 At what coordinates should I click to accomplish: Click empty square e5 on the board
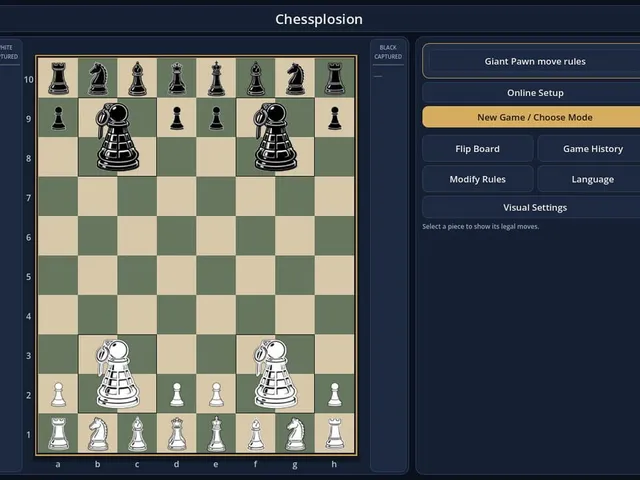coord(216,275)
